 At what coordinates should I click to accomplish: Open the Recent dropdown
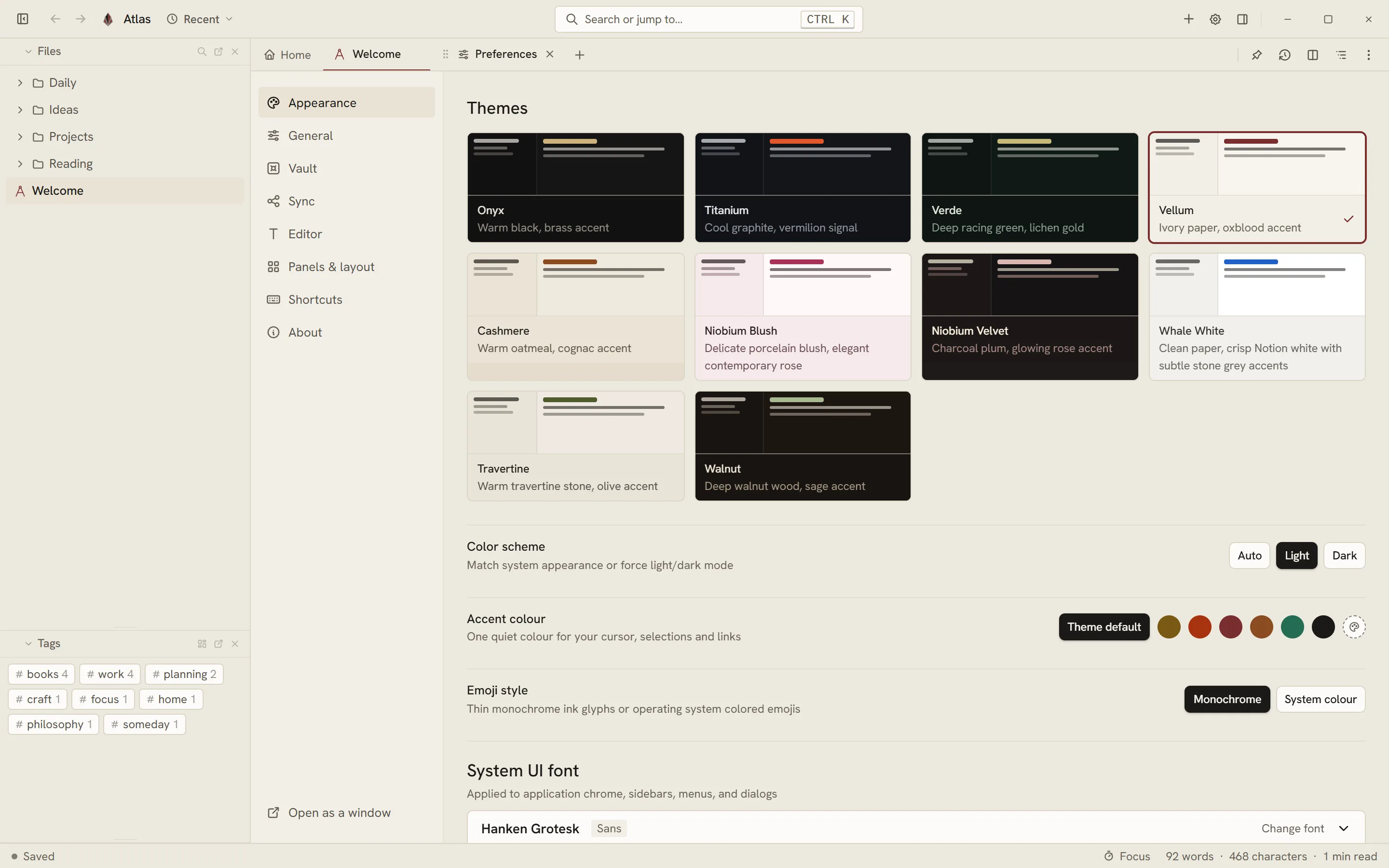pyautogui.click(x=200, y=19)
